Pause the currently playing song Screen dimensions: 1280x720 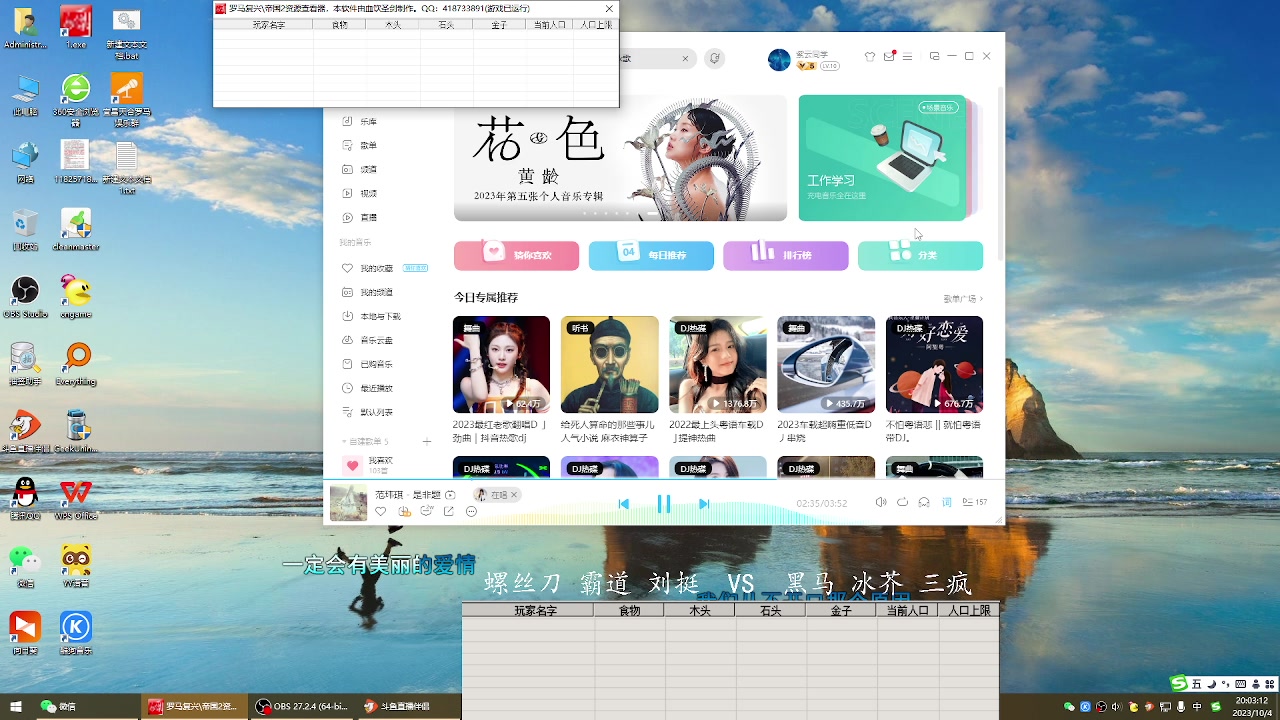664,503
